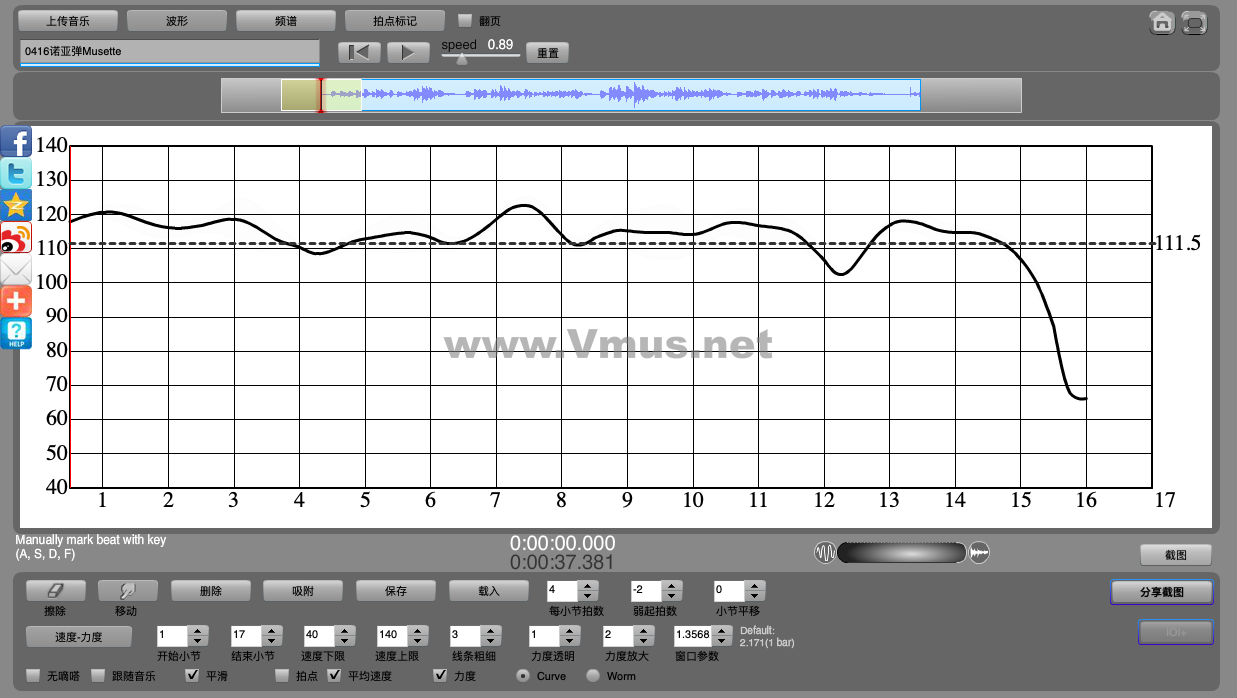Open the Help icon in sidebar

click(16, 333)
